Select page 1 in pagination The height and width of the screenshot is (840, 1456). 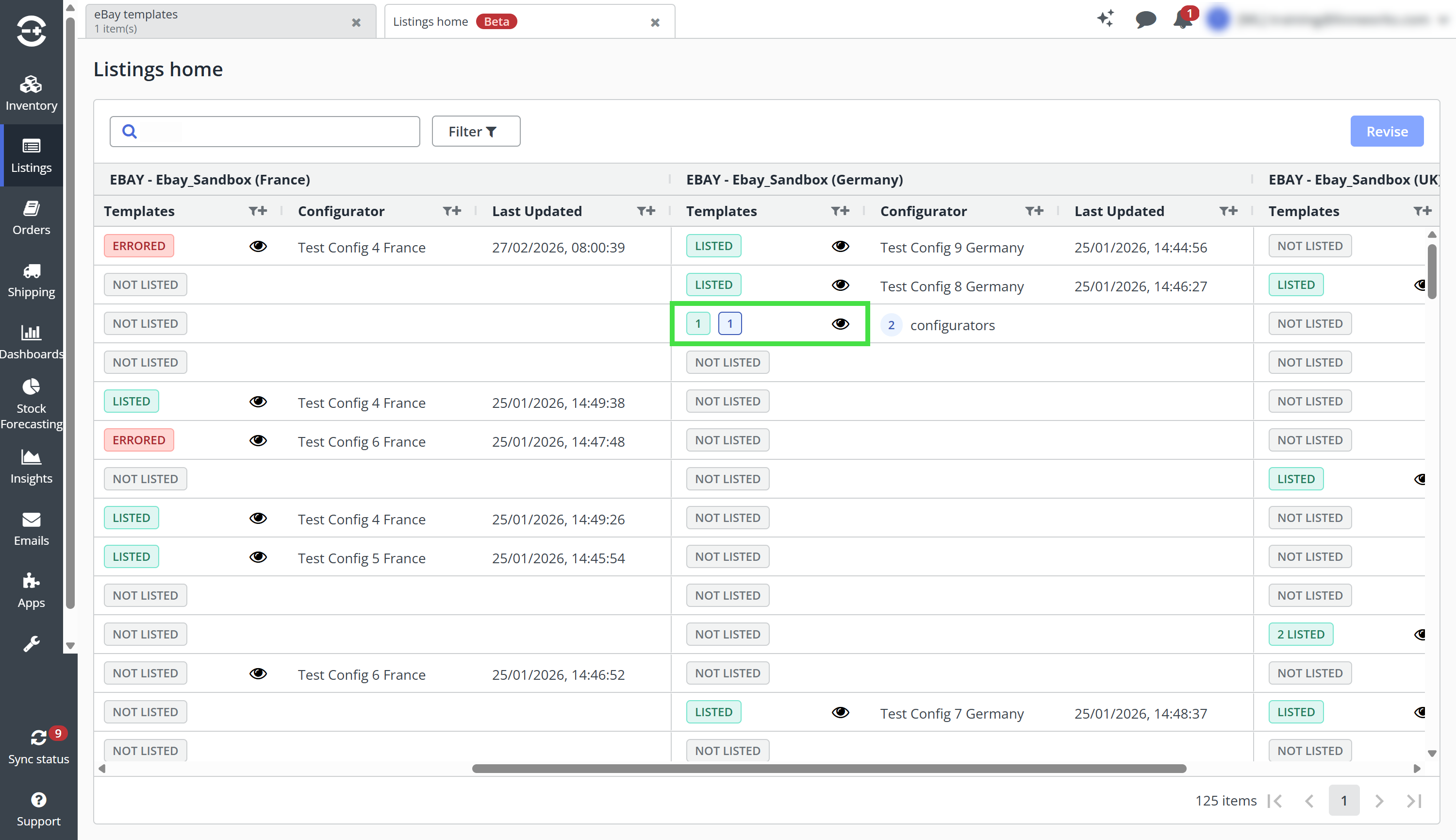pyautogui.click(x=1343, y=800)
